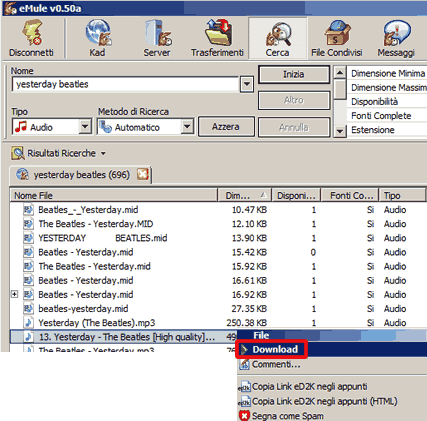Open the Nome search history dropdown
This screenshot has width=427, height=421.
(247, 84)
